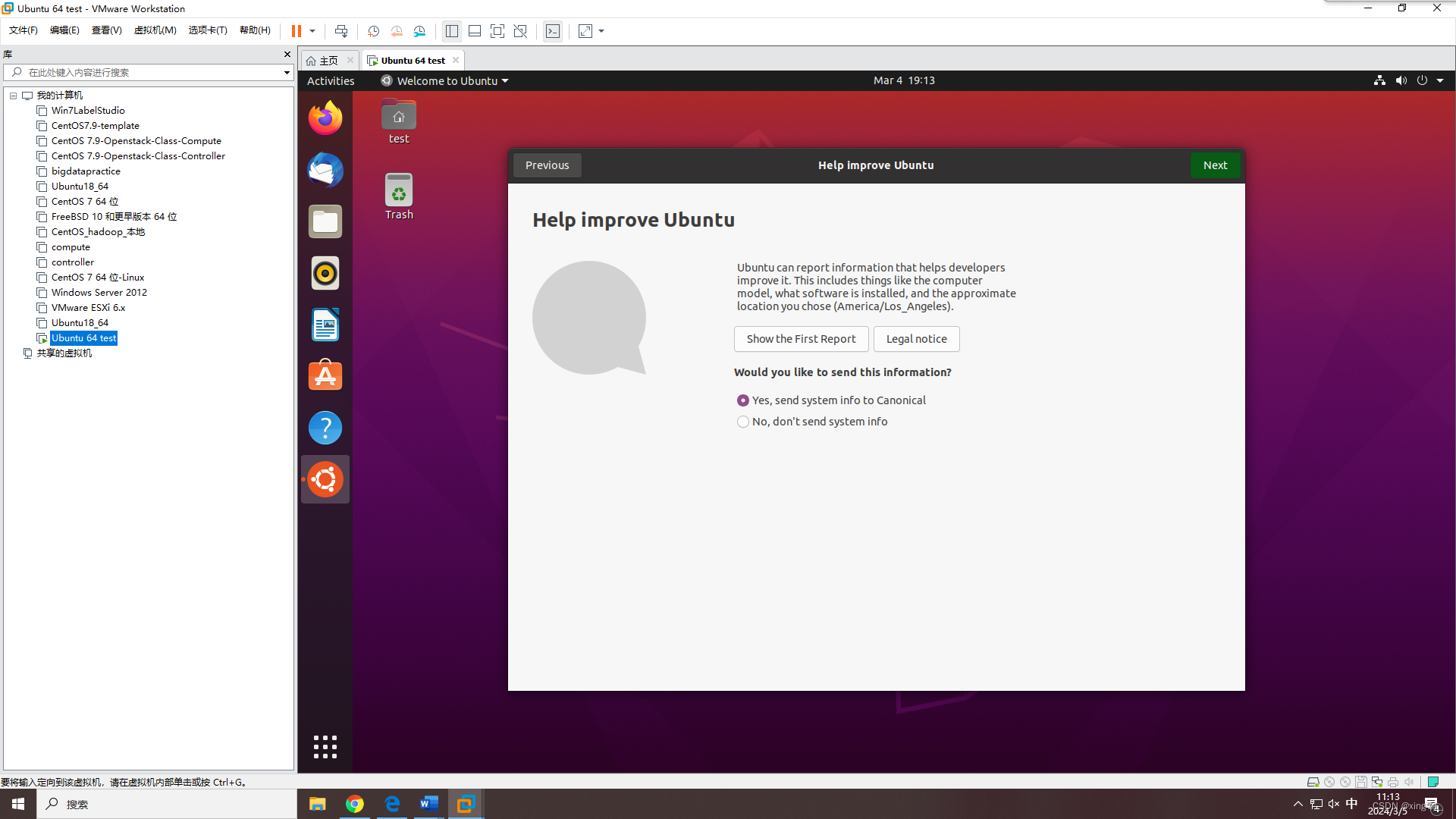This screenshot has width=1456, height=819.
Task: Open the Show Applications grid in the dock
Action: tap(325, 747)
